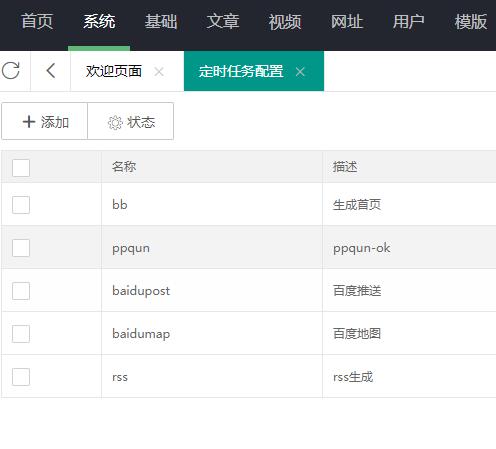Open the 用户 menu

pos(409,22)
